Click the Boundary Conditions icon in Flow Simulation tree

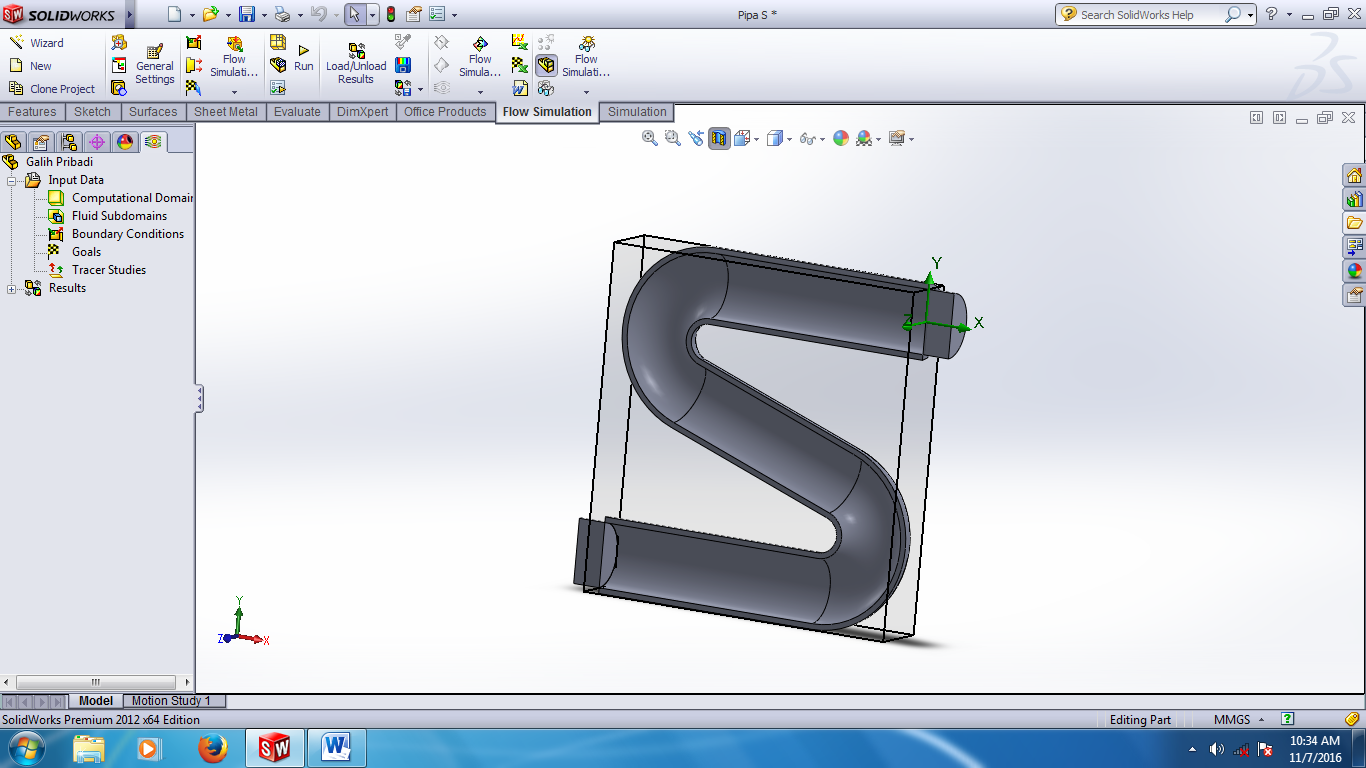[56, 234]
